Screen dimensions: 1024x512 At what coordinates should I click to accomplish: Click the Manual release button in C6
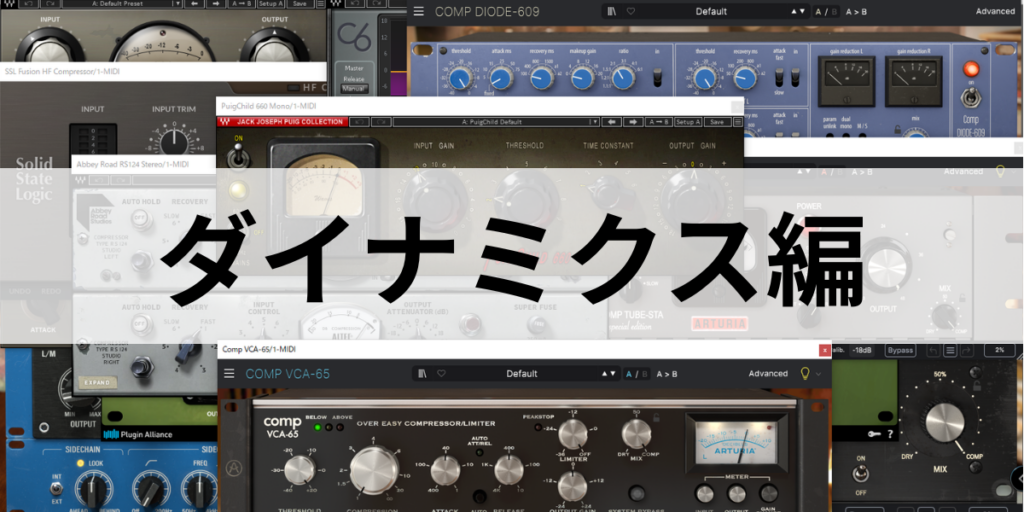354,88
